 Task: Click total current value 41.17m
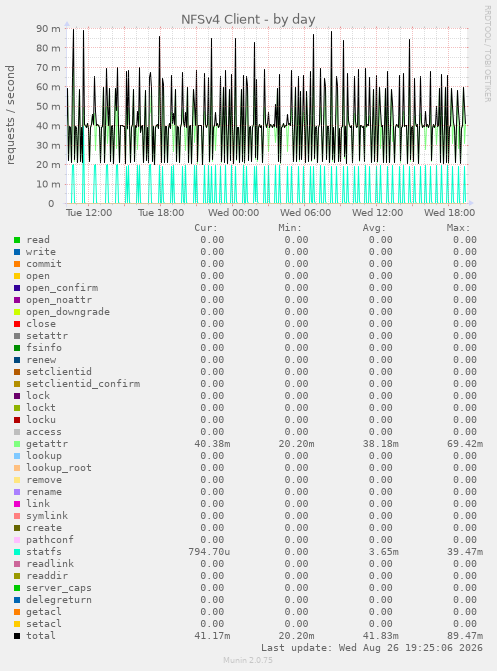tap(212, 636)
